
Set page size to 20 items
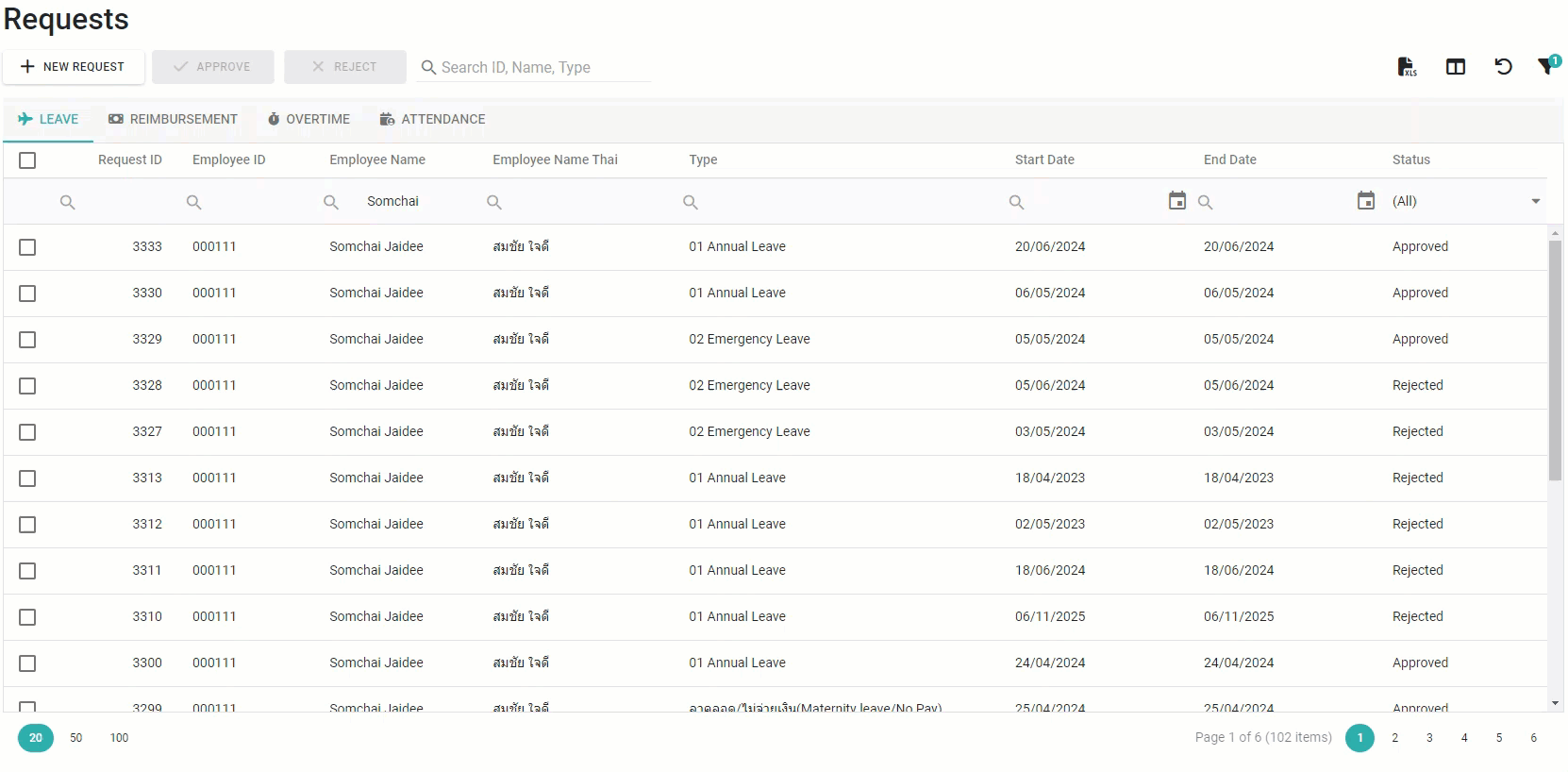(x=36, y=738)
